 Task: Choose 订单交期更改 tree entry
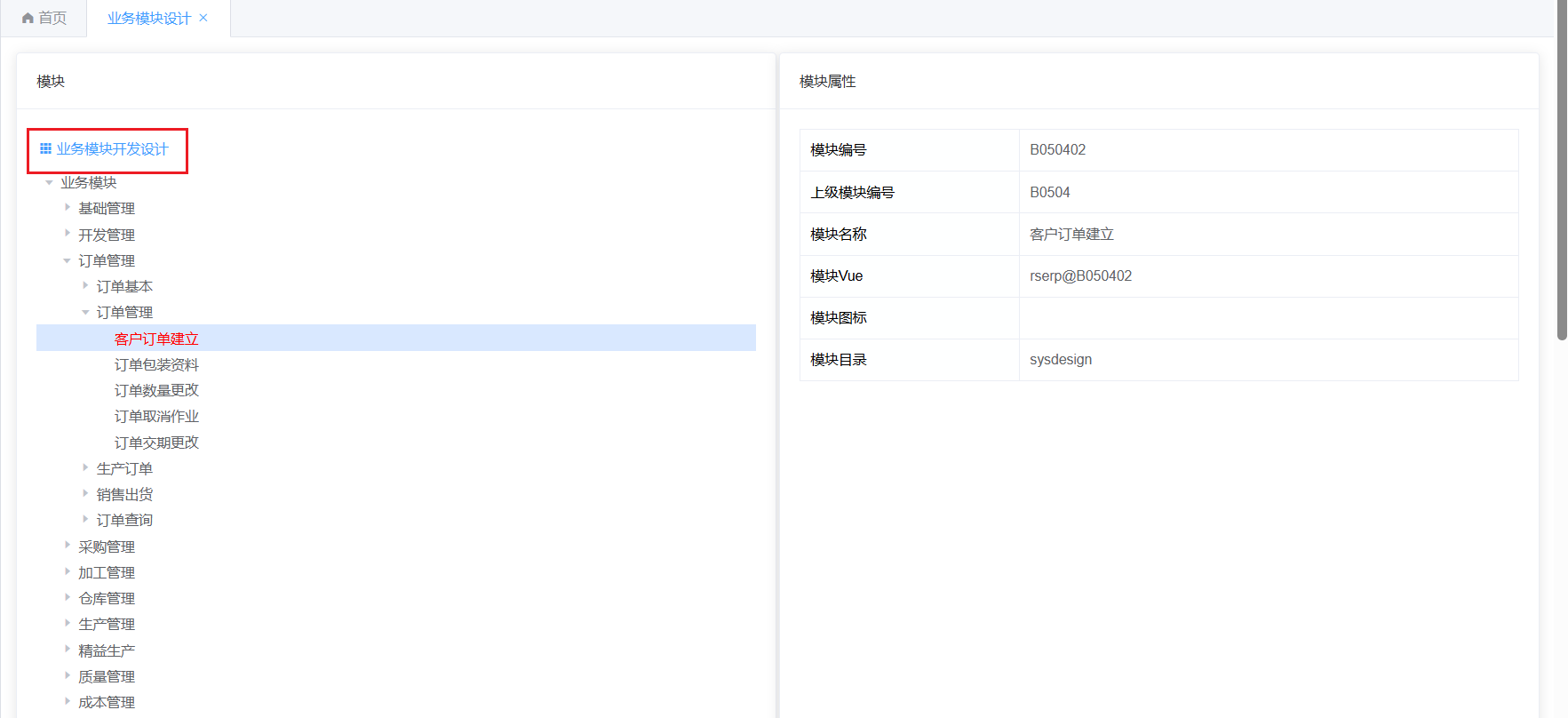click(156, 443)
